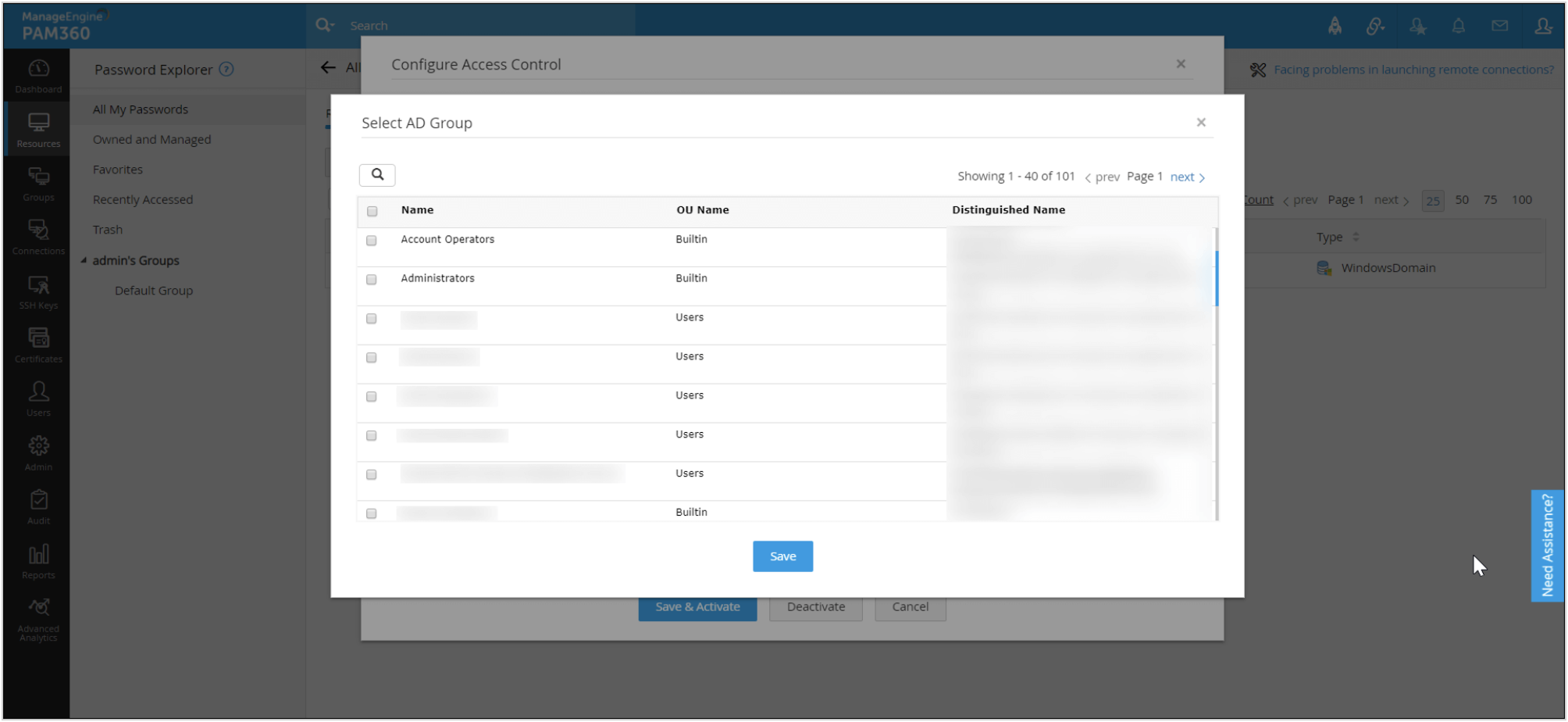Viewport: 1568px width, 722px height.
Task: Click the notifications bell icon
Action: (x=1458, y=26)
